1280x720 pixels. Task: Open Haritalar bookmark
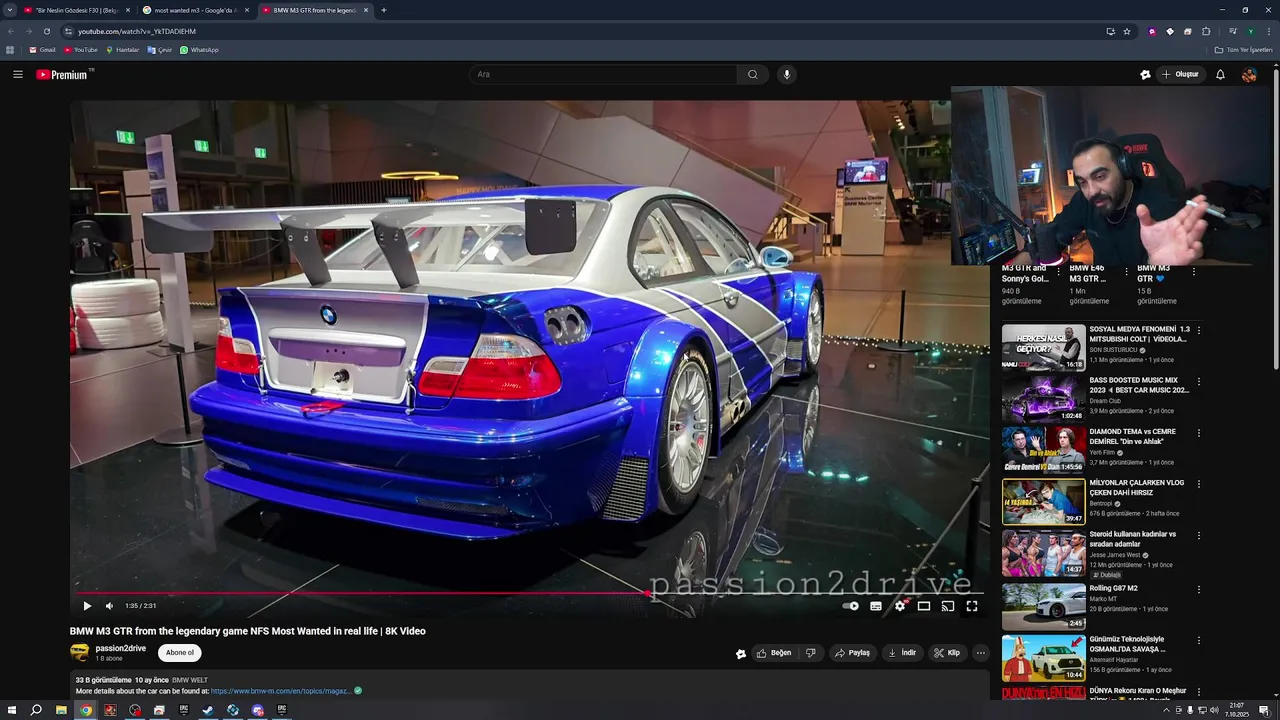(x=123, y=50)
